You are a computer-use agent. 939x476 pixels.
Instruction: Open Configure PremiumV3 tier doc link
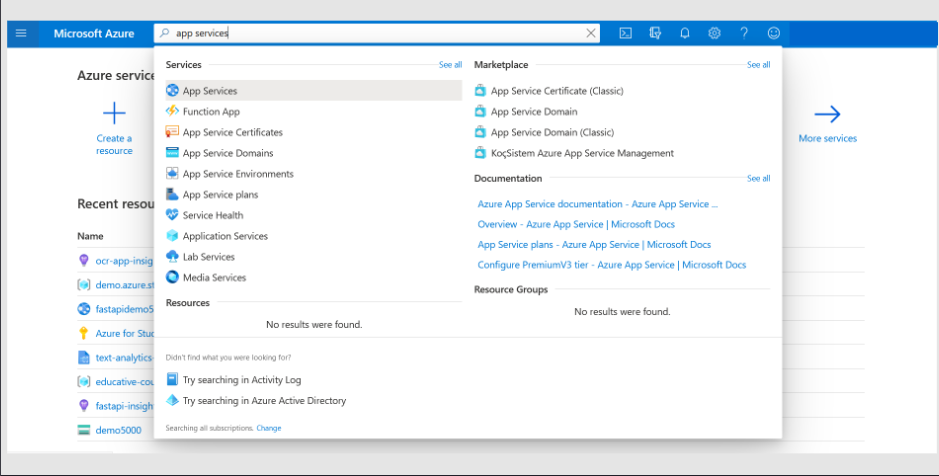[611, 265]
